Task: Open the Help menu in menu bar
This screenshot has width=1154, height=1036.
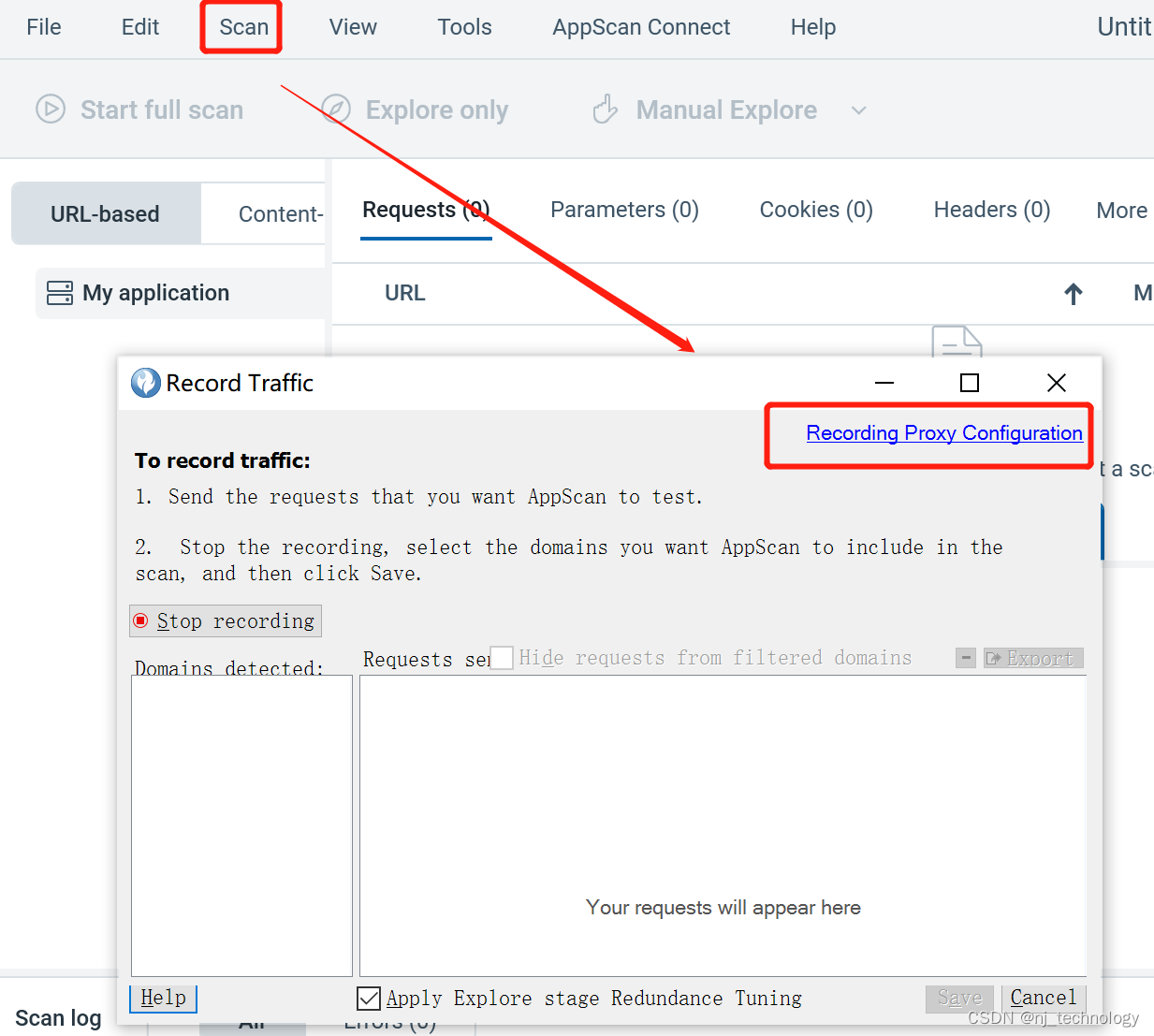Action: tap(812, 27)
